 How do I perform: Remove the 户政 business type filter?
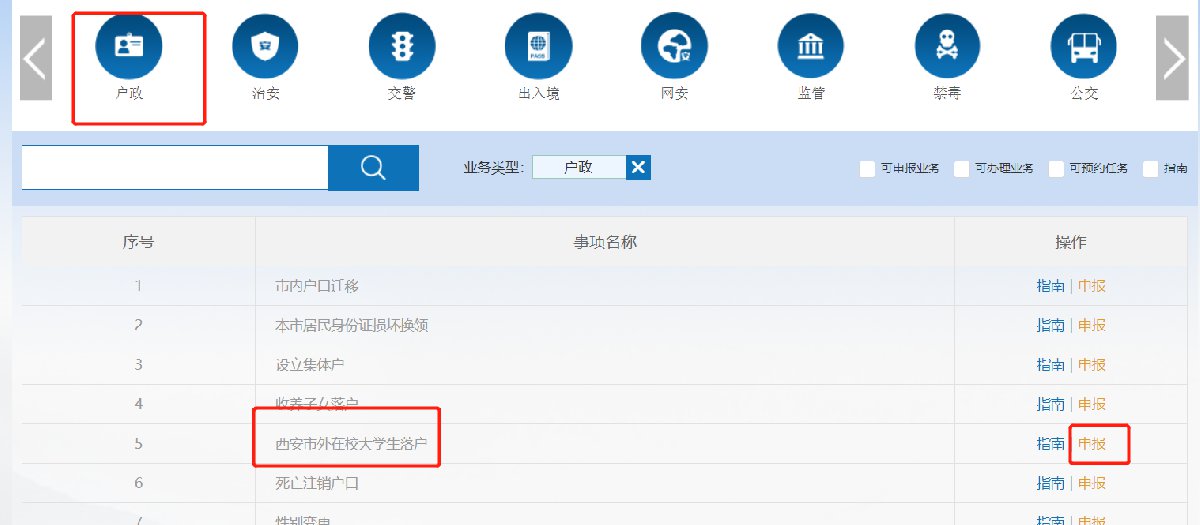(x=639, y=167)
